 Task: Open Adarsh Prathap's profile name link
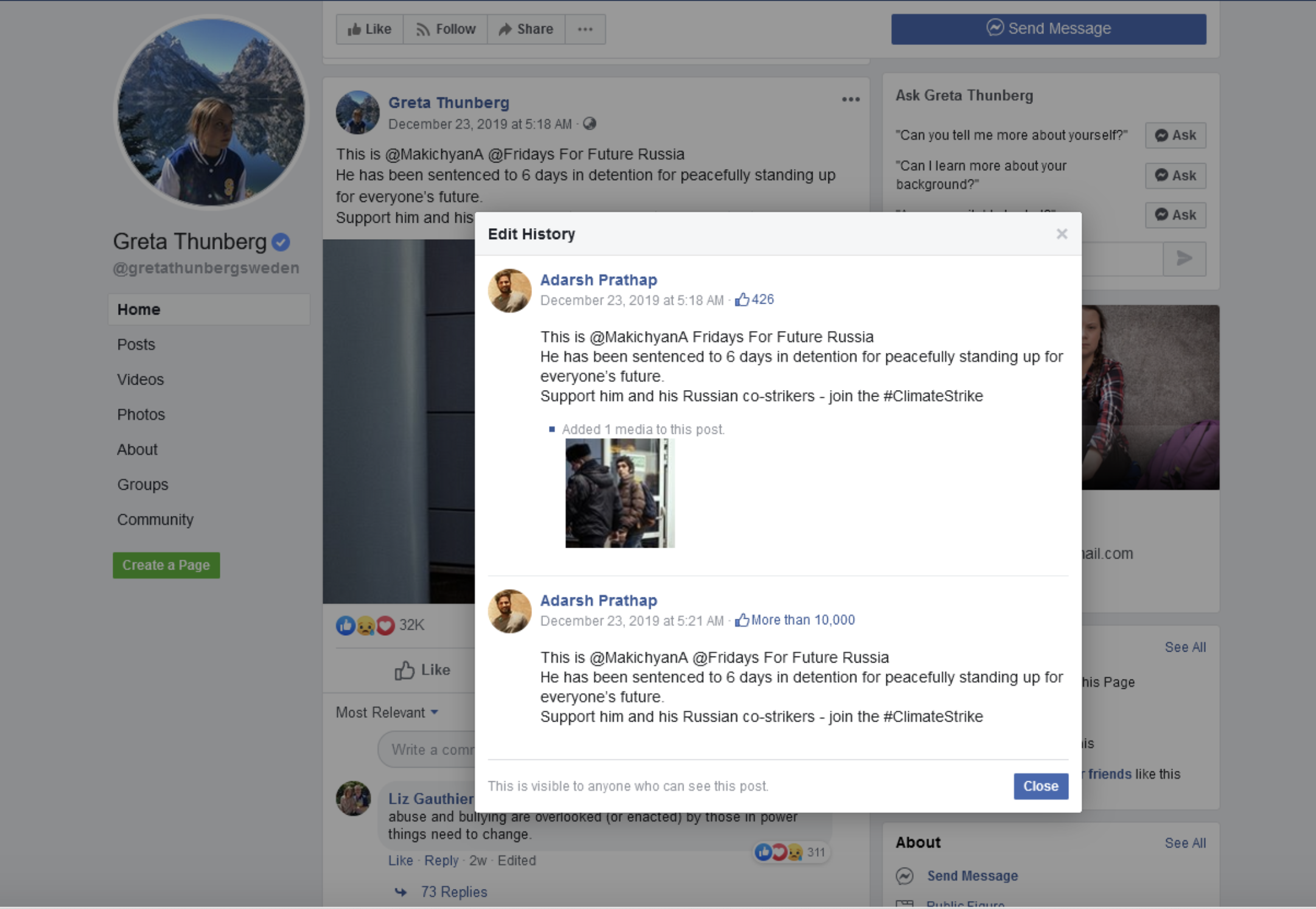pyautogui.click(x=598, y=280)
